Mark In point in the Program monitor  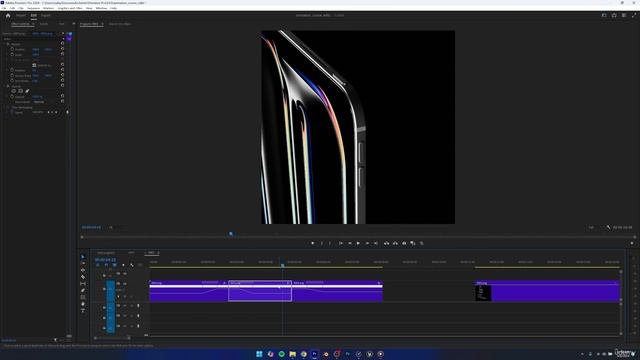[322, 243]
